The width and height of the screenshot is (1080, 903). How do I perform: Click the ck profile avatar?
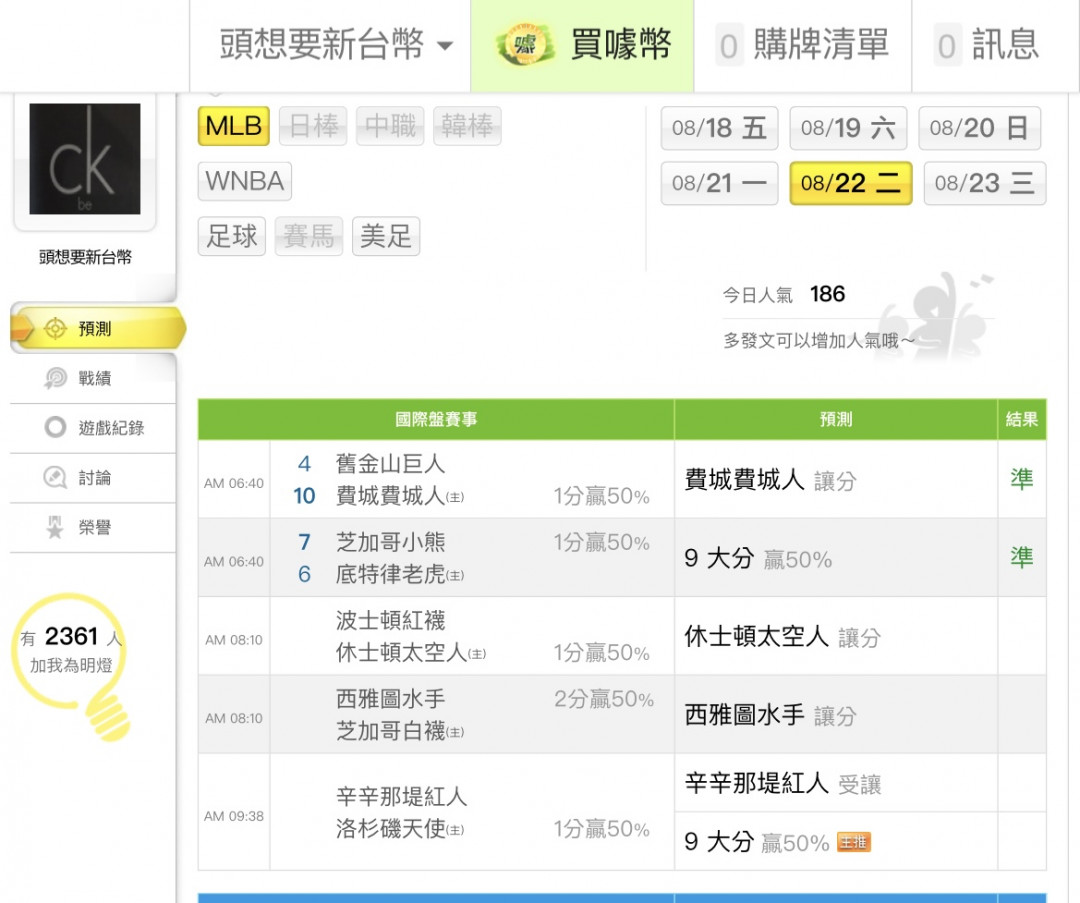pos(85,159)
